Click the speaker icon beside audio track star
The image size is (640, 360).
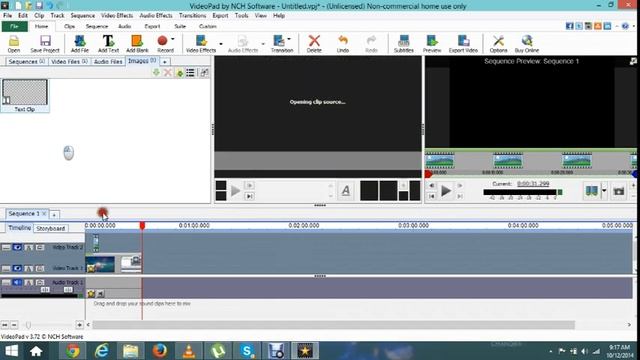point(100,293)
